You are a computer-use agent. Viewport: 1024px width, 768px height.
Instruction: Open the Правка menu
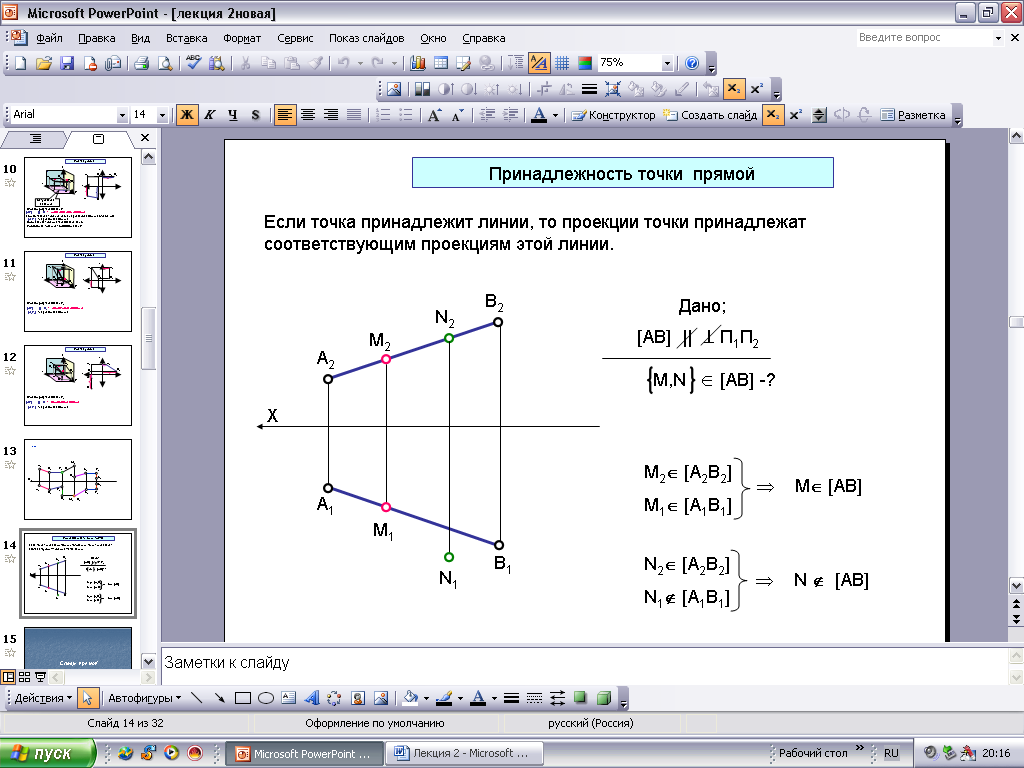click(97, 38)
